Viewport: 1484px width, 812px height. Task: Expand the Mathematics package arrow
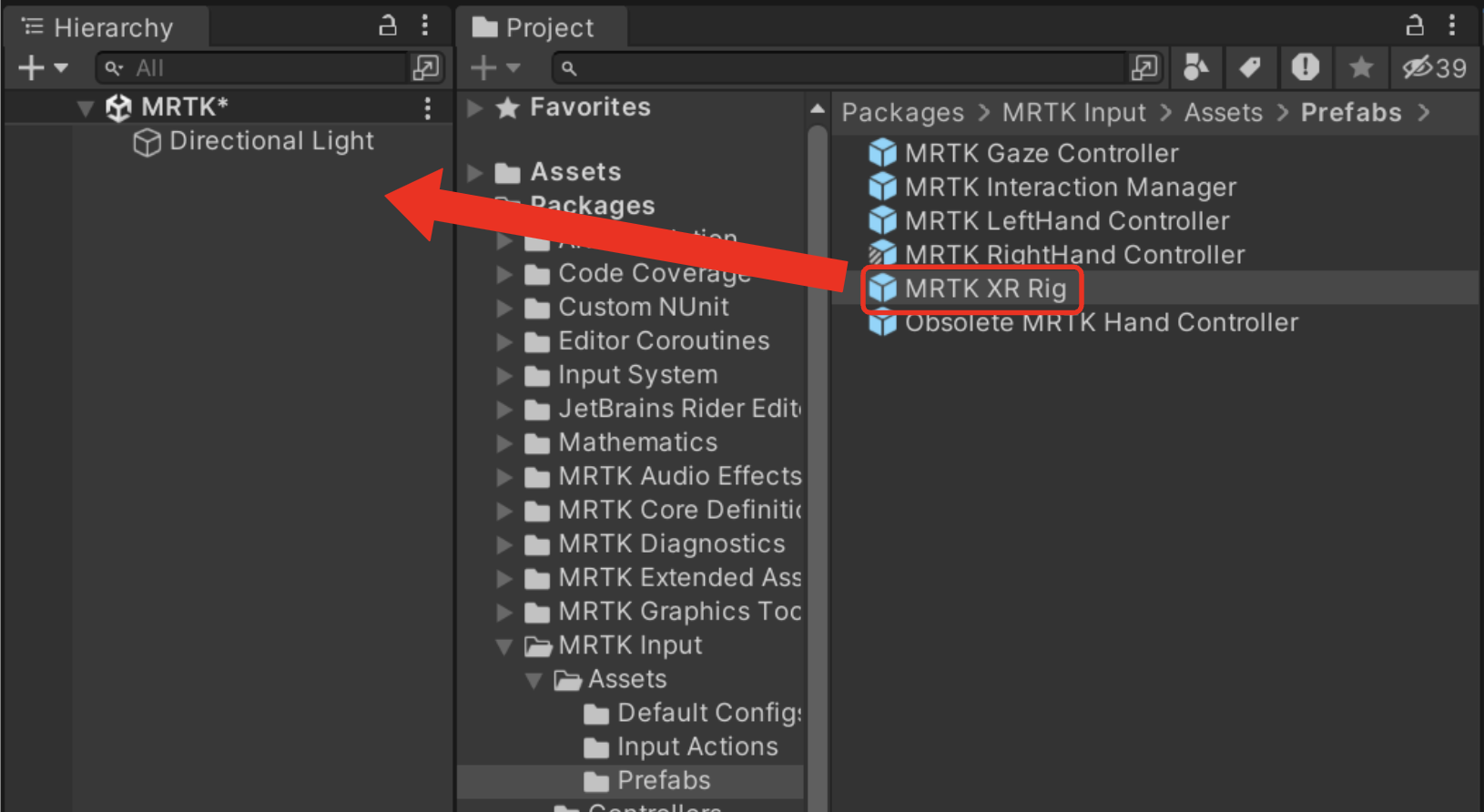(x=503, y=442)
